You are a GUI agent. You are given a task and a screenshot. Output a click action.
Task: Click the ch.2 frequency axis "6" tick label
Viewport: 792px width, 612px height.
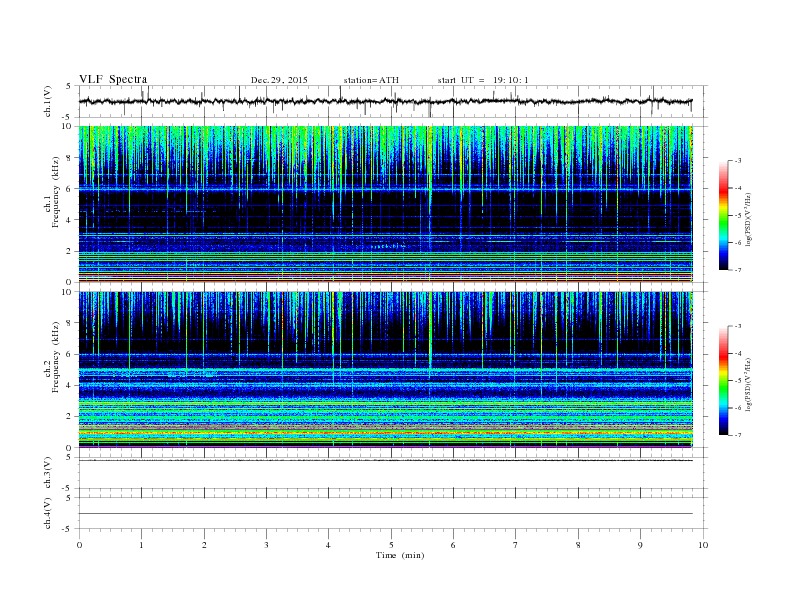69,354
